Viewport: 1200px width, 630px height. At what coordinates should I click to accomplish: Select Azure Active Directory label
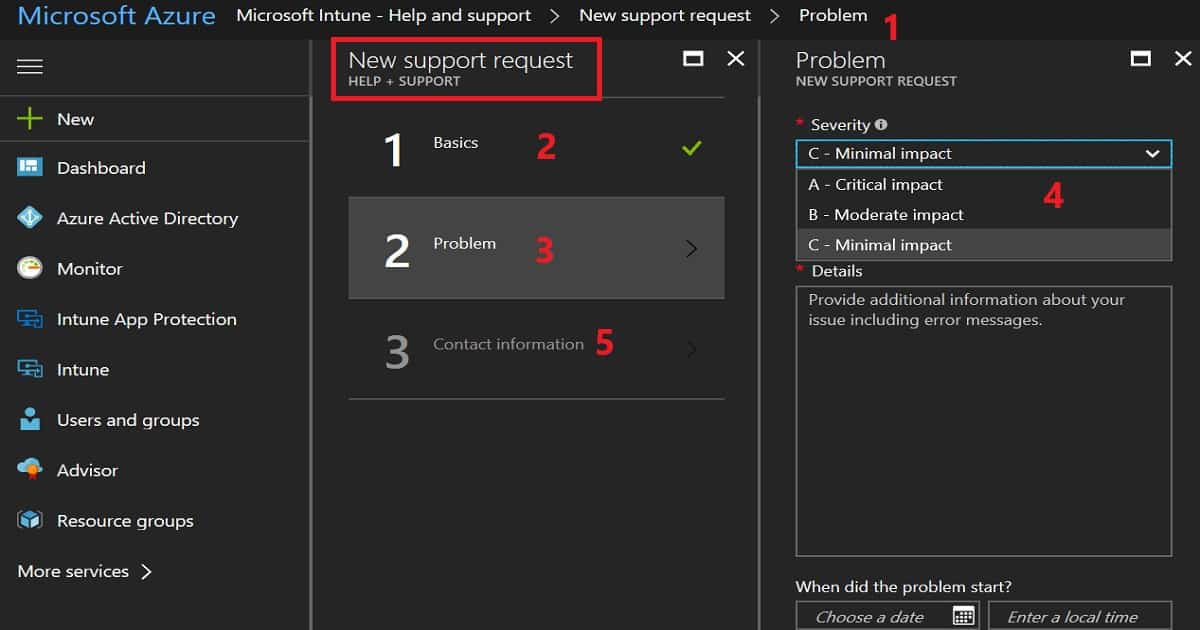[x=147, y=218]
